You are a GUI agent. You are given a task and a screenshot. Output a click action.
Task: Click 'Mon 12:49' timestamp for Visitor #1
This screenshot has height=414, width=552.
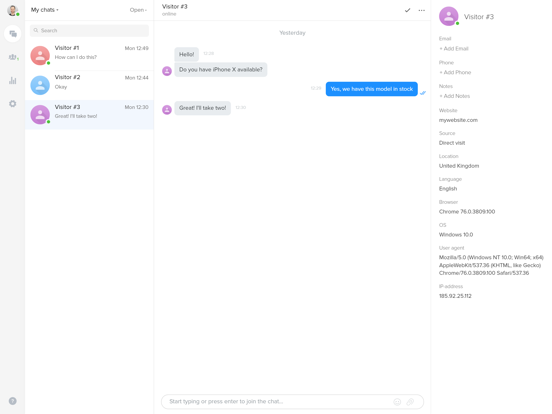click(137, 48)
